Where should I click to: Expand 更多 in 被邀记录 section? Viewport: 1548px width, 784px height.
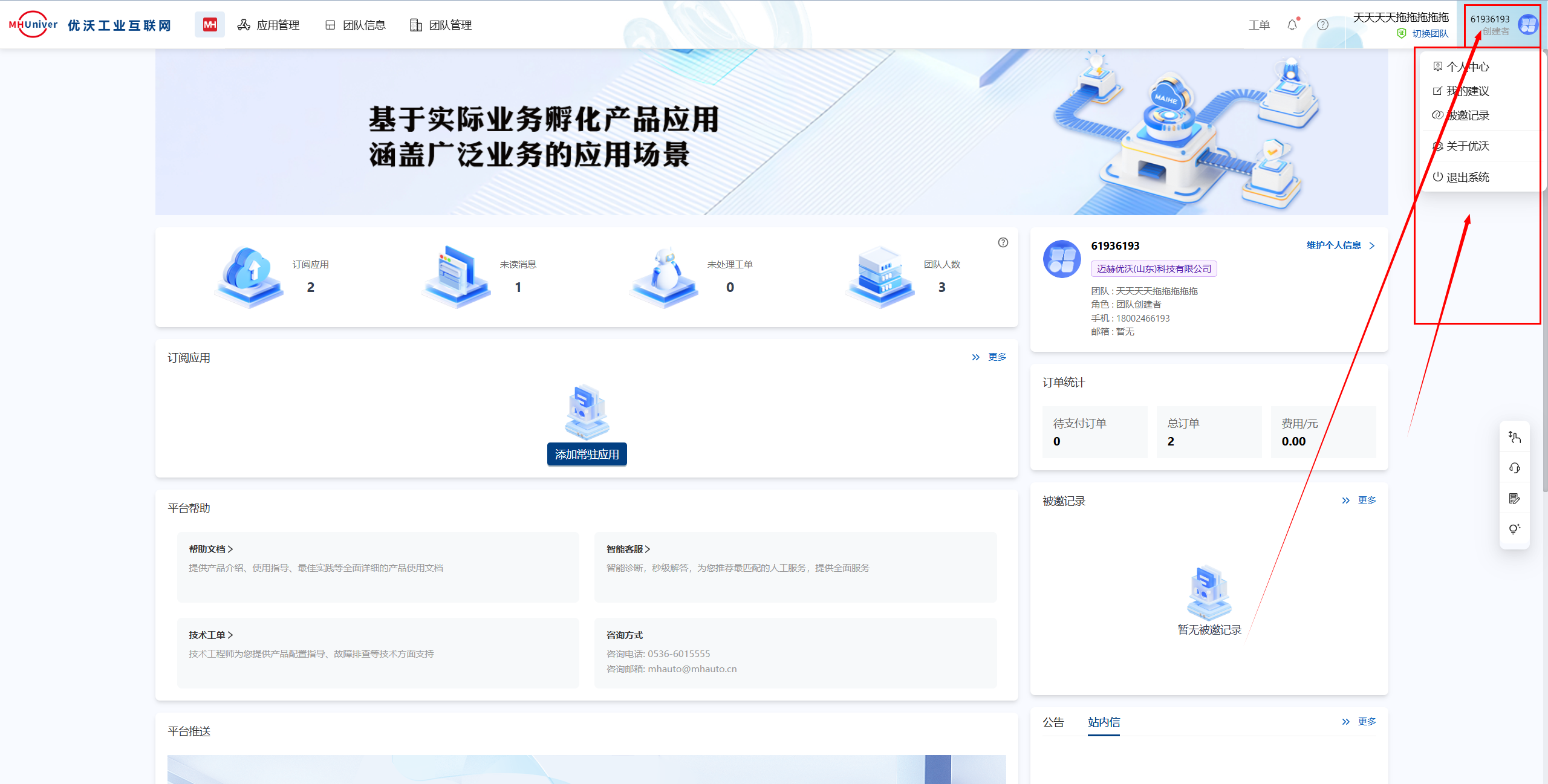(1366, 501)
